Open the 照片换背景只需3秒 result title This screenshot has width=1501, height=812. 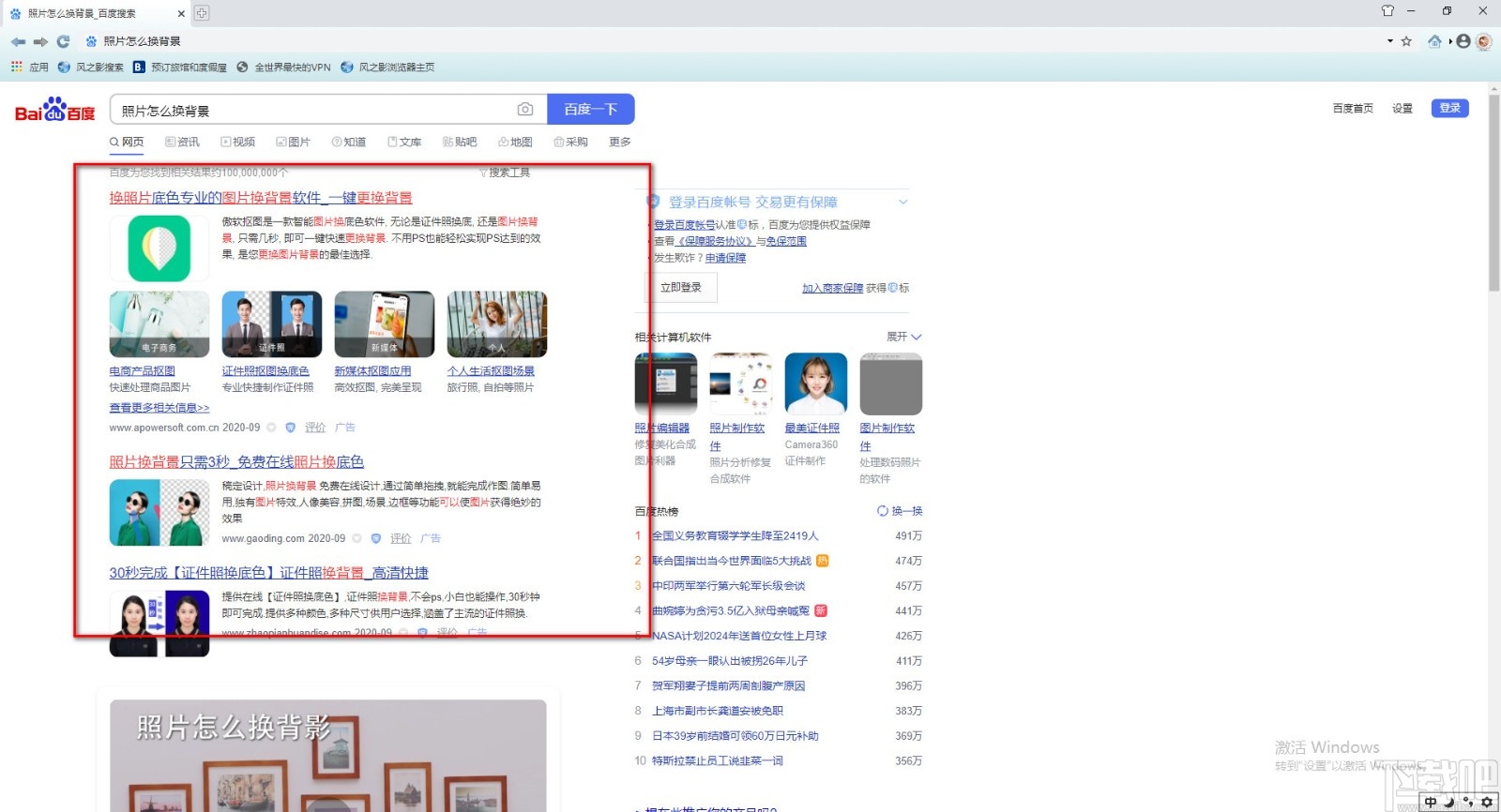coord(236,462)
